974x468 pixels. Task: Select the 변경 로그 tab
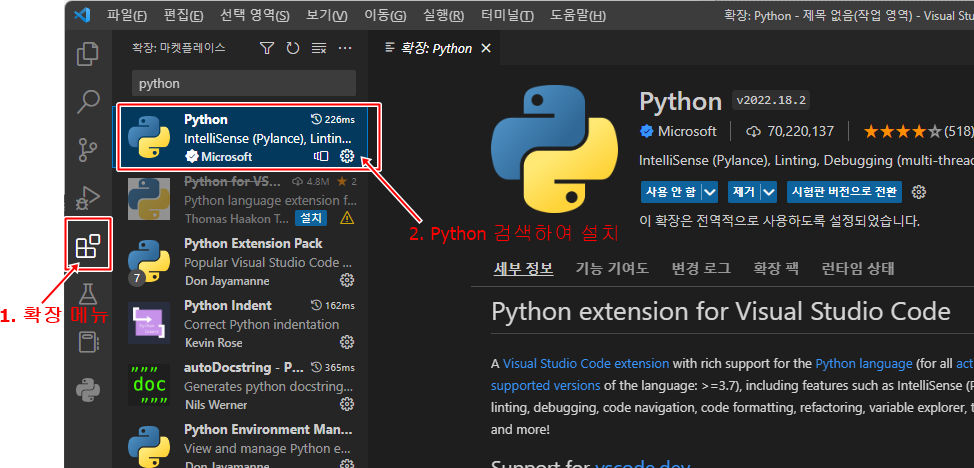pyautogui.click(x=701, y=268)
